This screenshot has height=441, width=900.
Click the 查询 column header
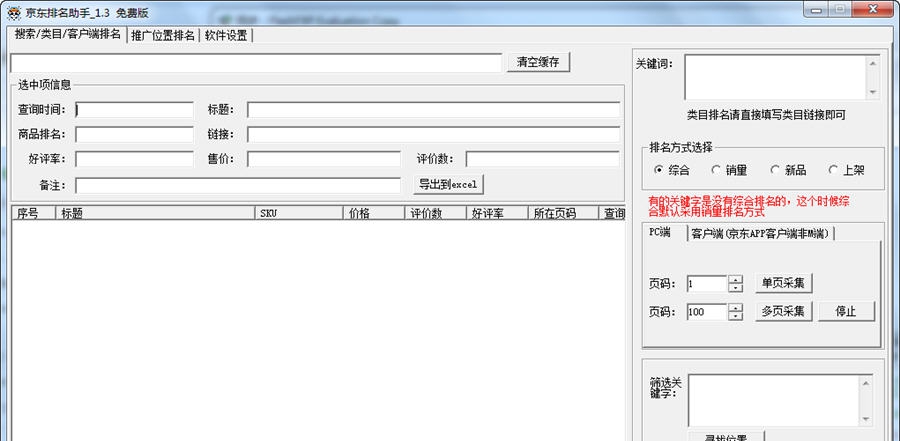[611, 213]
